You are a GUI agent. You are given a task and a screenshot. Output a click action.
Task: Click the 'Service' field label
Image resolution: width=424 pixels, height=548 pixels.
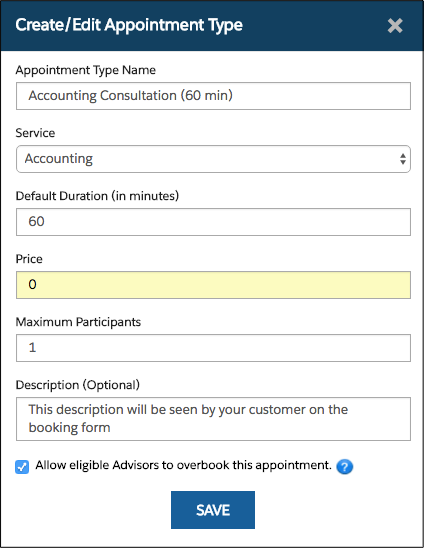[35, 133]
